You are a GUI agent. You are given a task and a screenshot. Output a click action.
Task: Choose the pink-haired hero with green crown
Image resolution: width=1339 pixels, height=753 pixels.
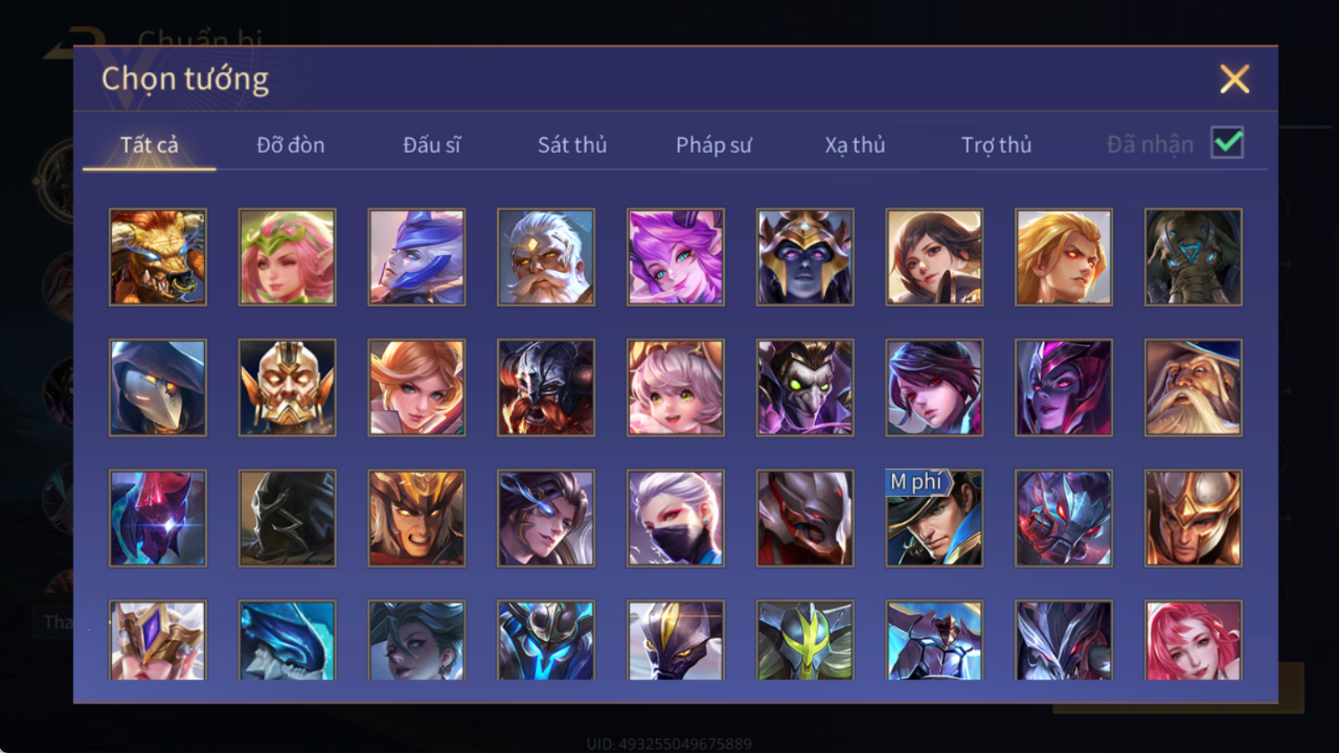(287, 257)
